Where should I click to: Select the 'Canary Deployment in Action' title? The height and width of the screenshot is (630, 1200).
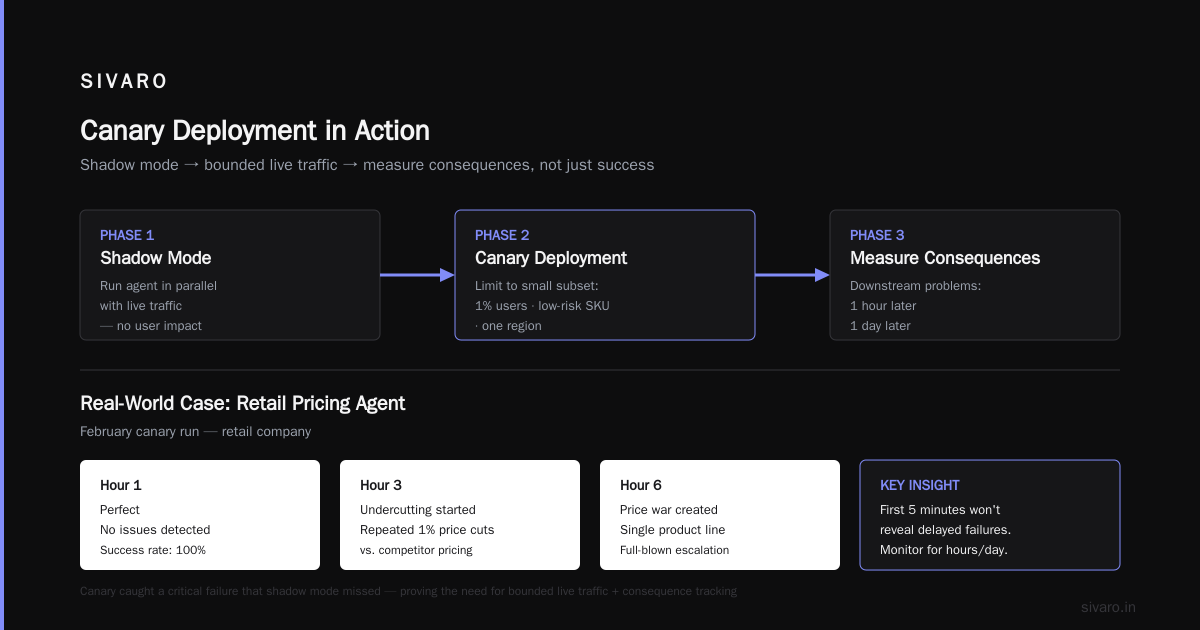pos(255,131)
